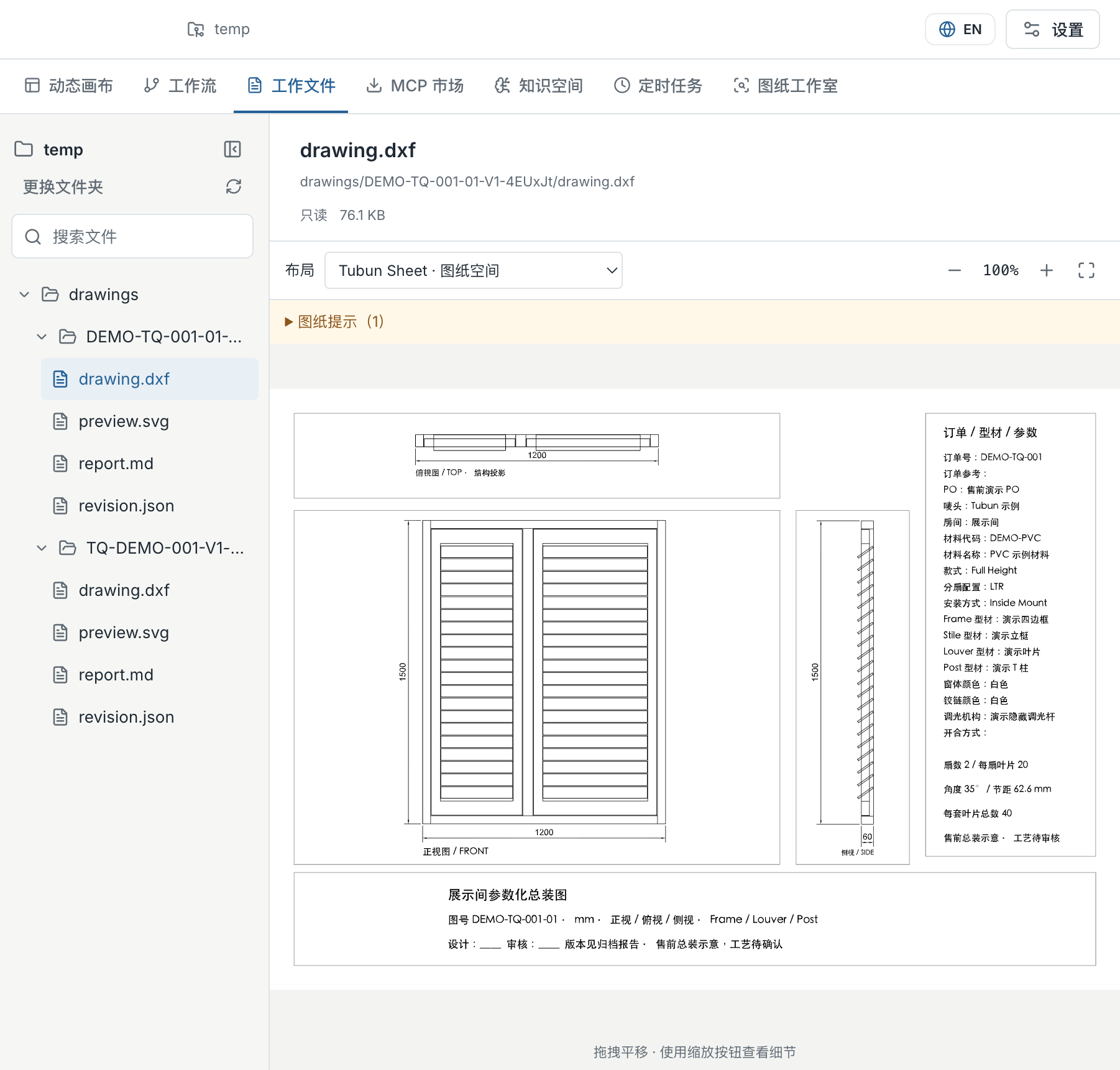This screenshot has height=1070, width=1120.
Task: Open 知识空间 tab
Action: point(539,86)
